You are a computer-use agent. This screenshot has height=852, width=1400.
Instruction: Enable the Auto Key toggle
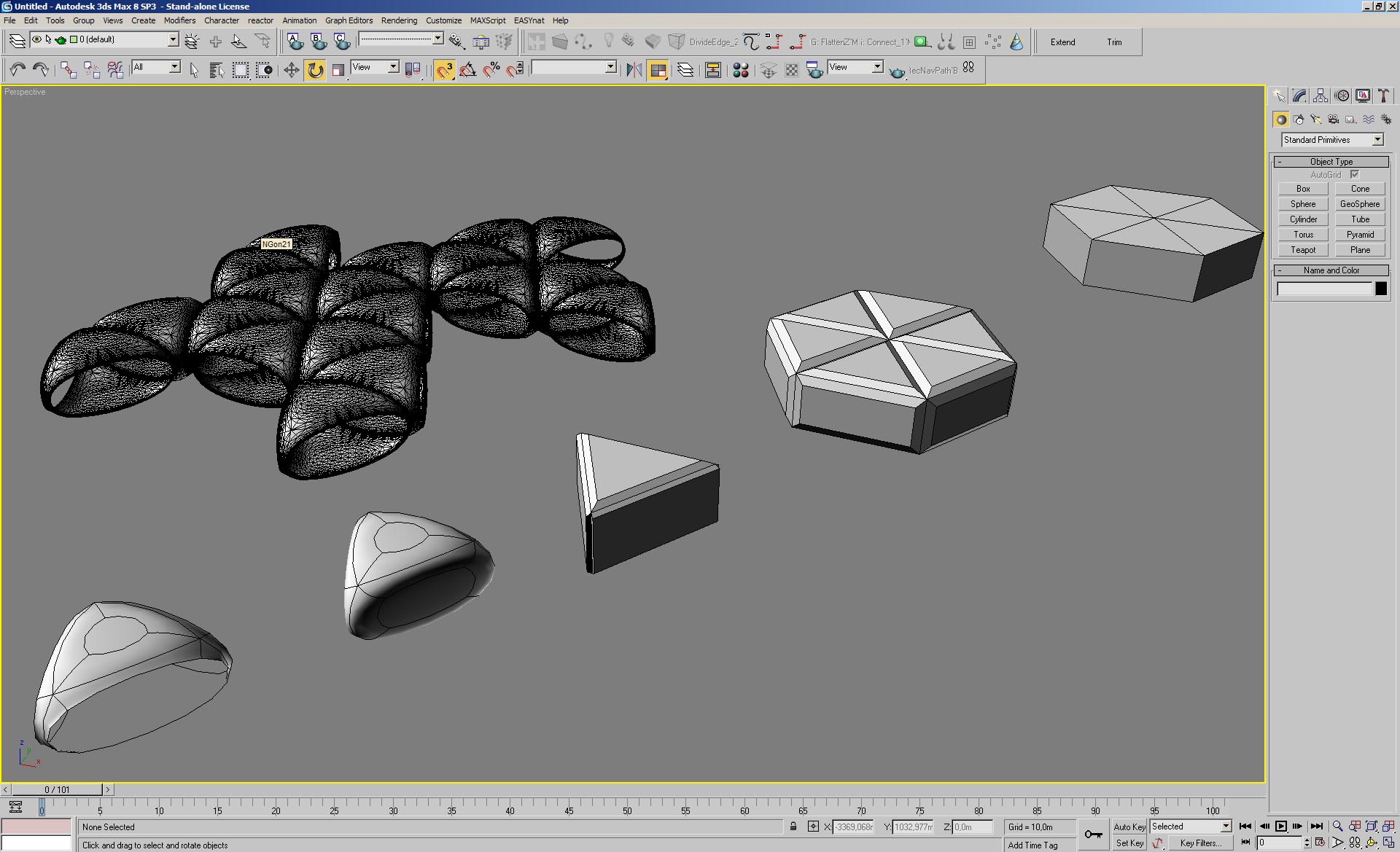(1129, 826)
